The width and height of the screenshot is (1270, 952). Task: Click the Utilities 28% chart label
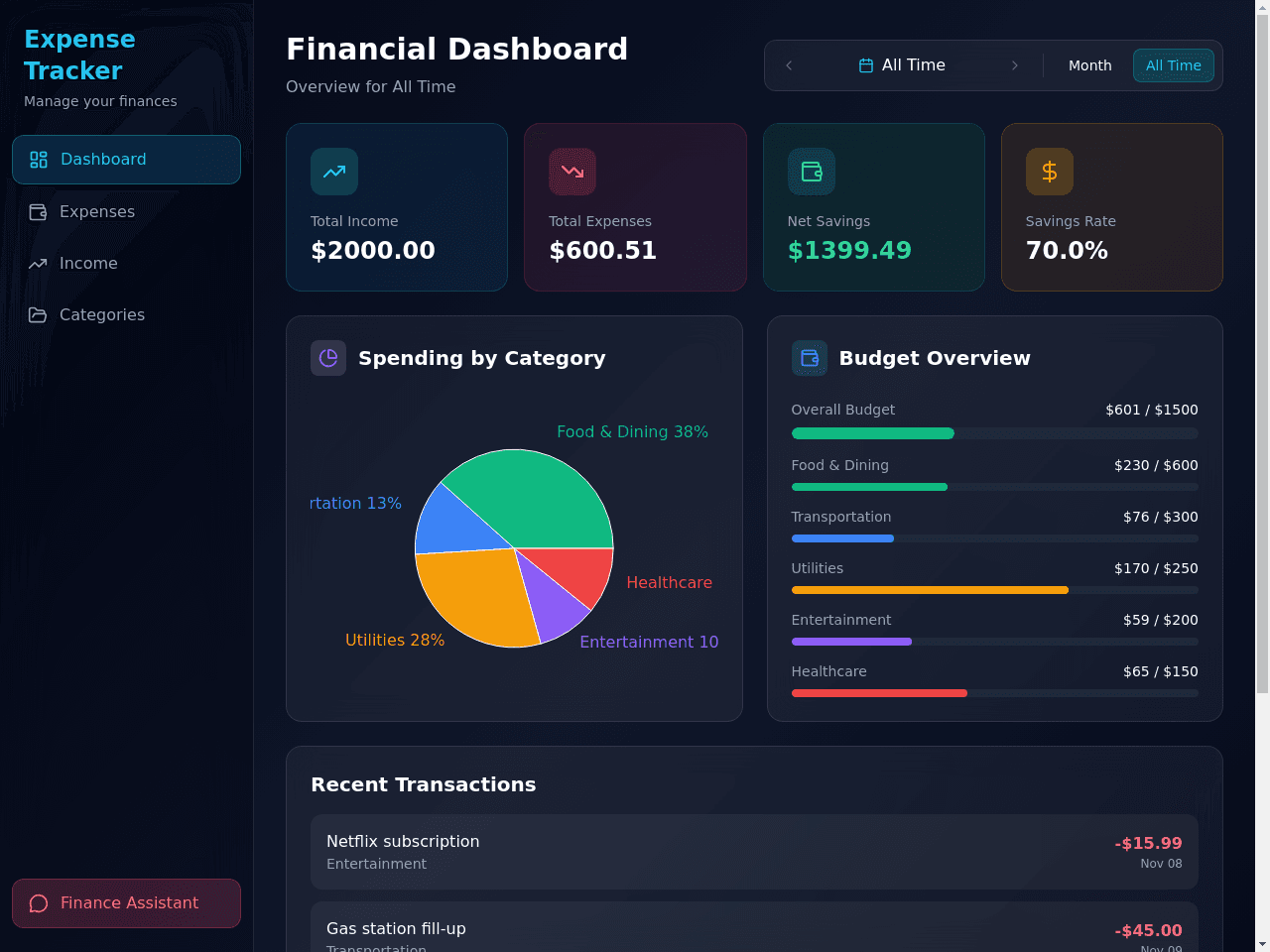coord(395,641)
